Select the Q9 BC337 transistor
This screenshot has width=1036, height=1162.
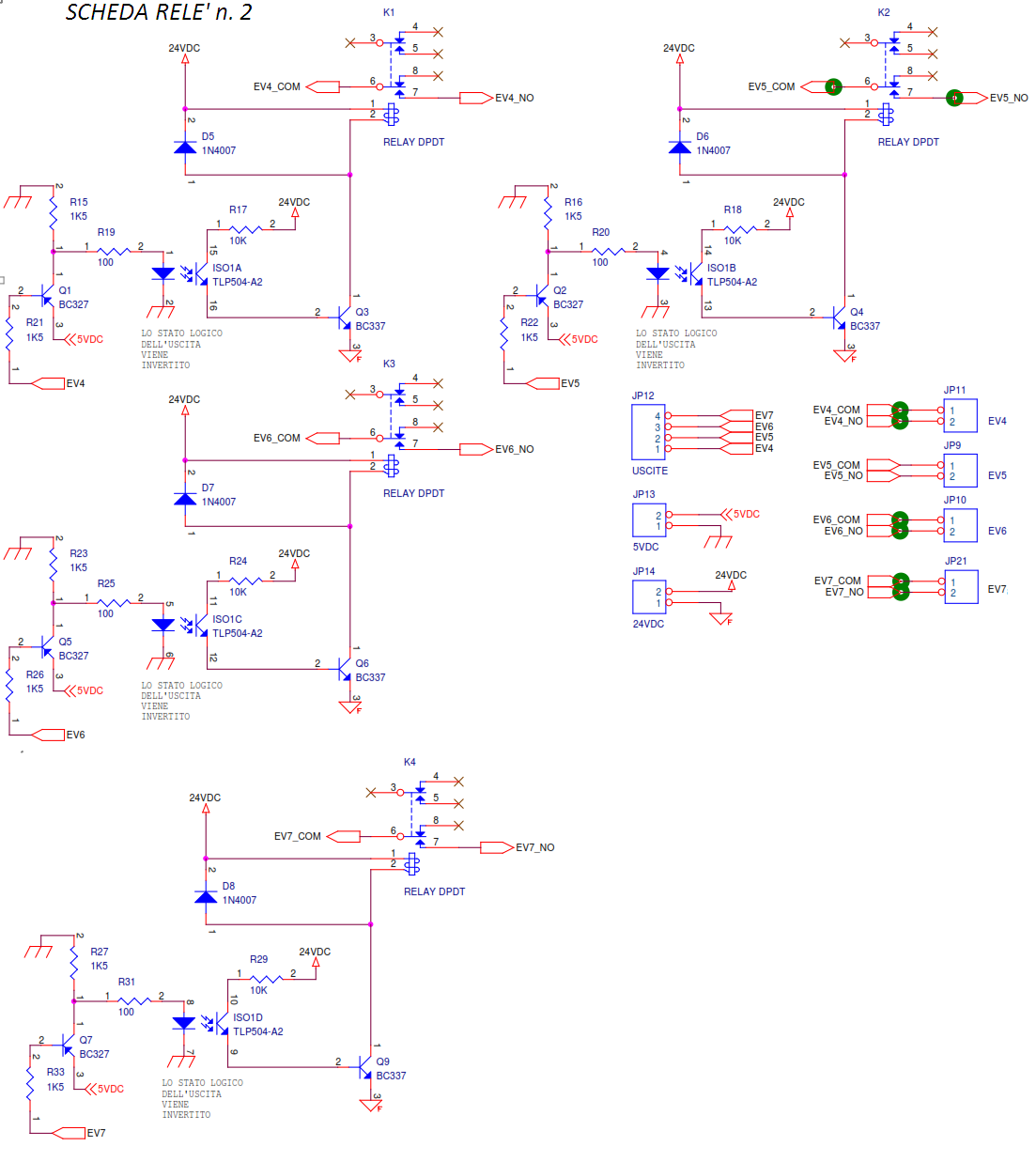click(x=365, y=1068)
